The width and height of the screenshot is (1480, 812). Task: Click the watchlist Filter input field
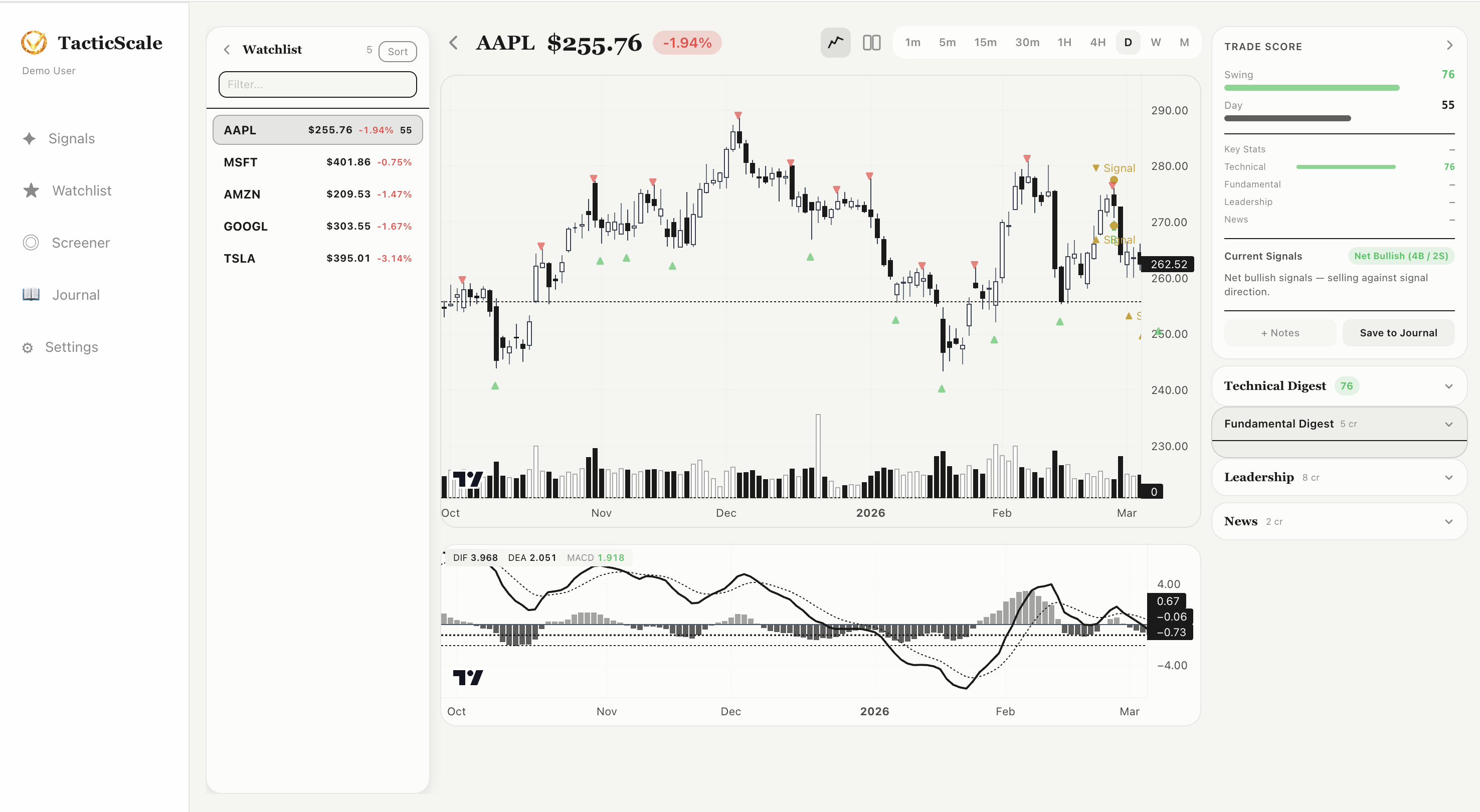(x=317, y=84)
